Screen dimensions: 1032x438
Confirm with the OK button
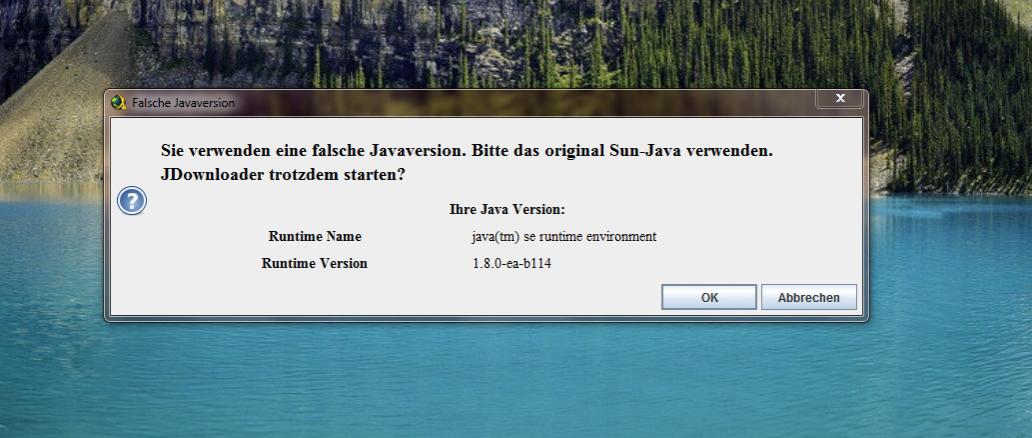tap(709, 297)
